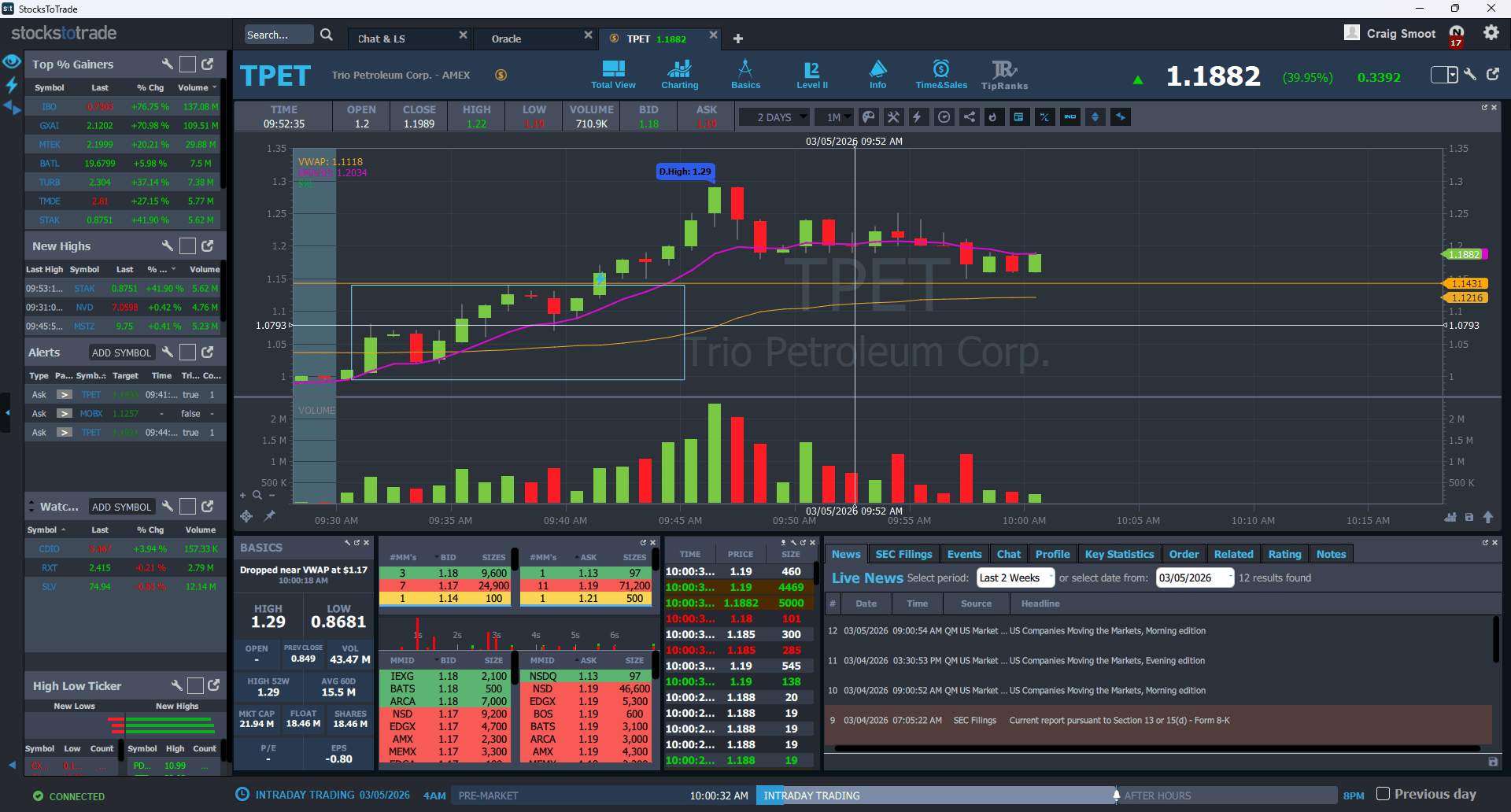This screenshot has height=812, width=1511.
Task: Toggle the side panel layout icon near price
Action: click(x=1443, y=75)
